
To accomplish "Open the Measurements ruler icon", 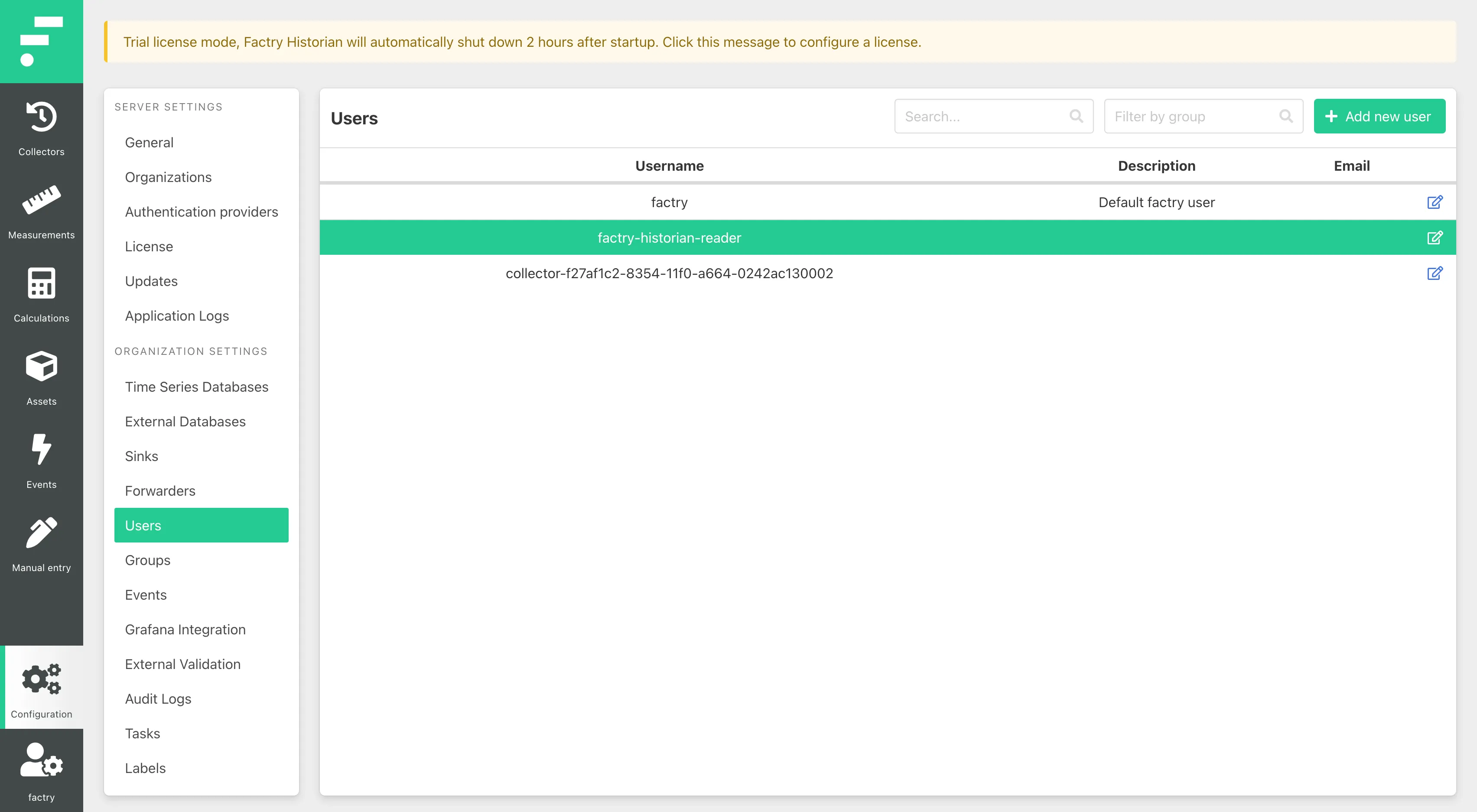I will click(41, 200).
